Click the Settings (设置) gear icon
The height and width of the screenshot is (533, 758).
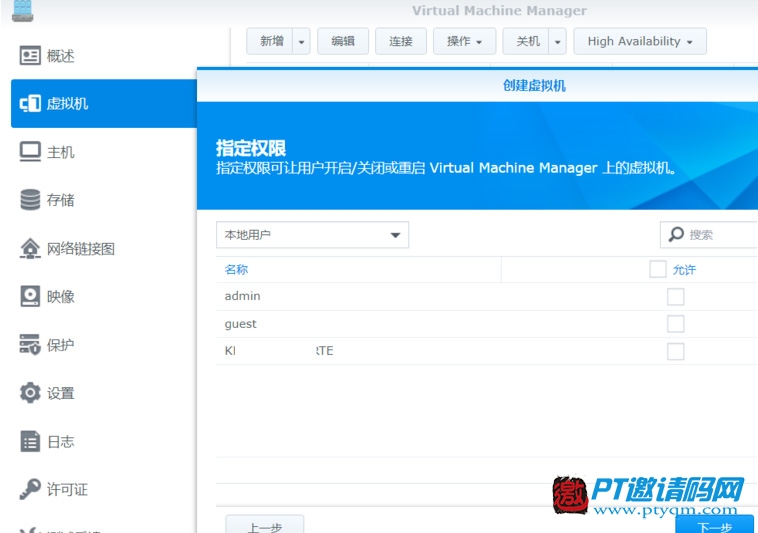pos(30,393)
